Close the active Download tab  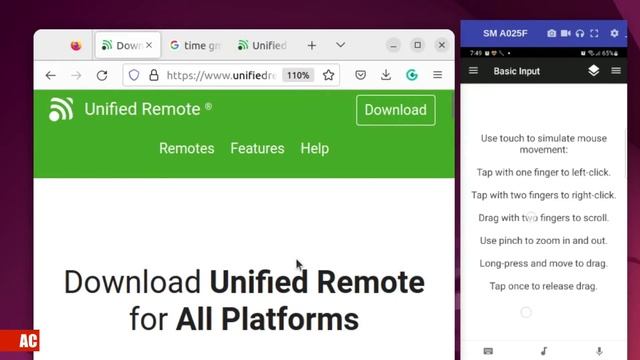149,45
